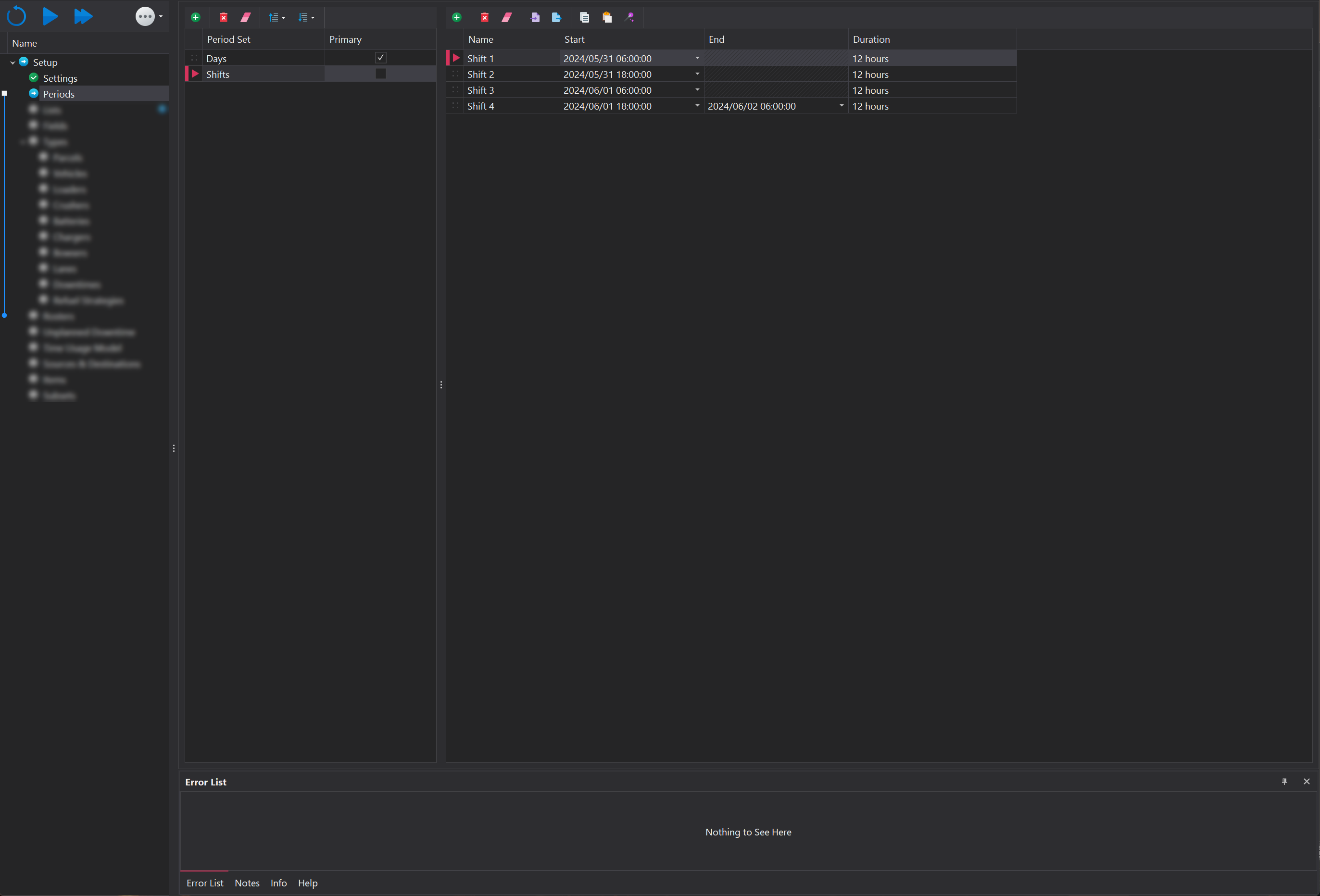Image resolution: width=1320 pixels, height=896 pixels.
Task: Open the Shift 1 start date dropdown
Action: (697, 58)
